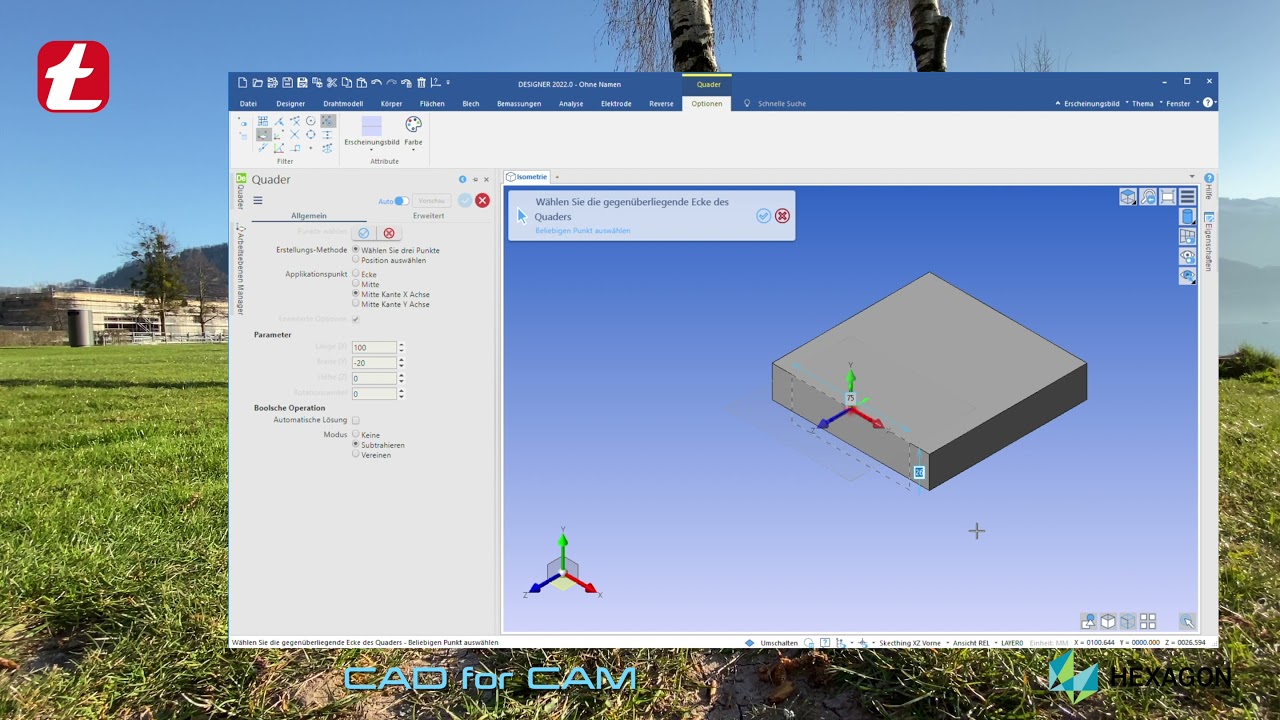Toggle the highlighted point-cloud filter icon

coord(328,121)
